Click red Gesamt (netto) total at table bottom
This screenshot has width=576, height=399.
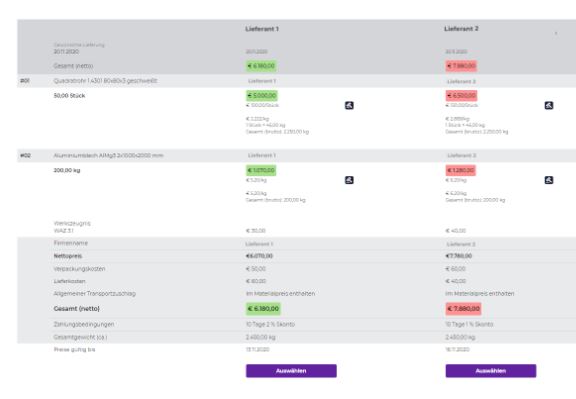click(463, 309)
